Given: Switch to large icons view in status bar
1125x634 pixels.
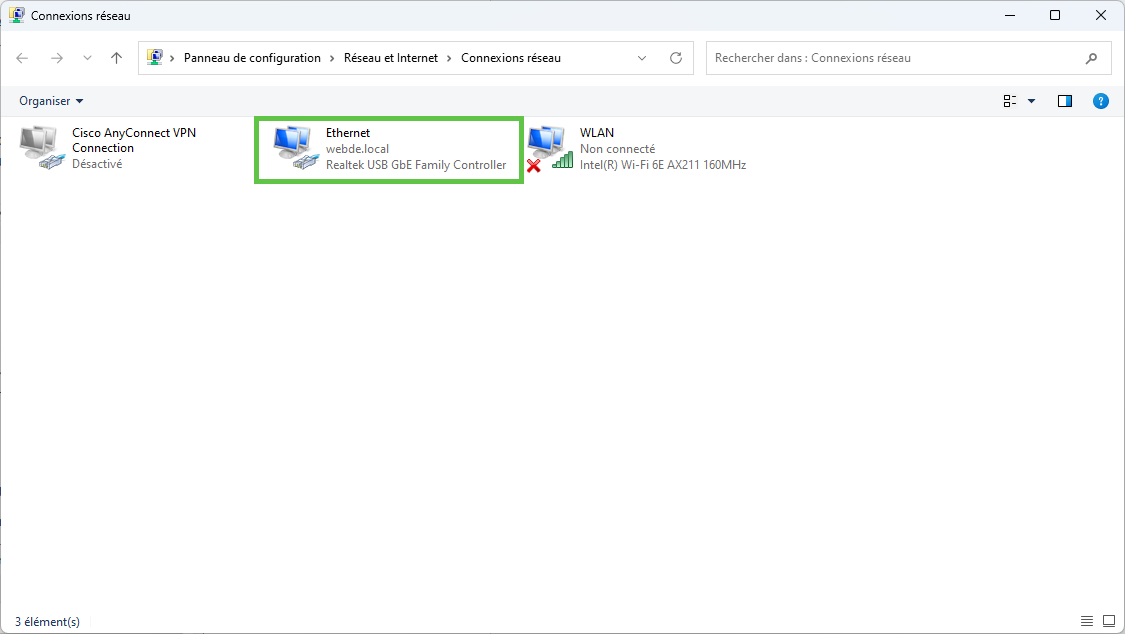Looking at the screenshot, I should click(x=1108, y=620).
